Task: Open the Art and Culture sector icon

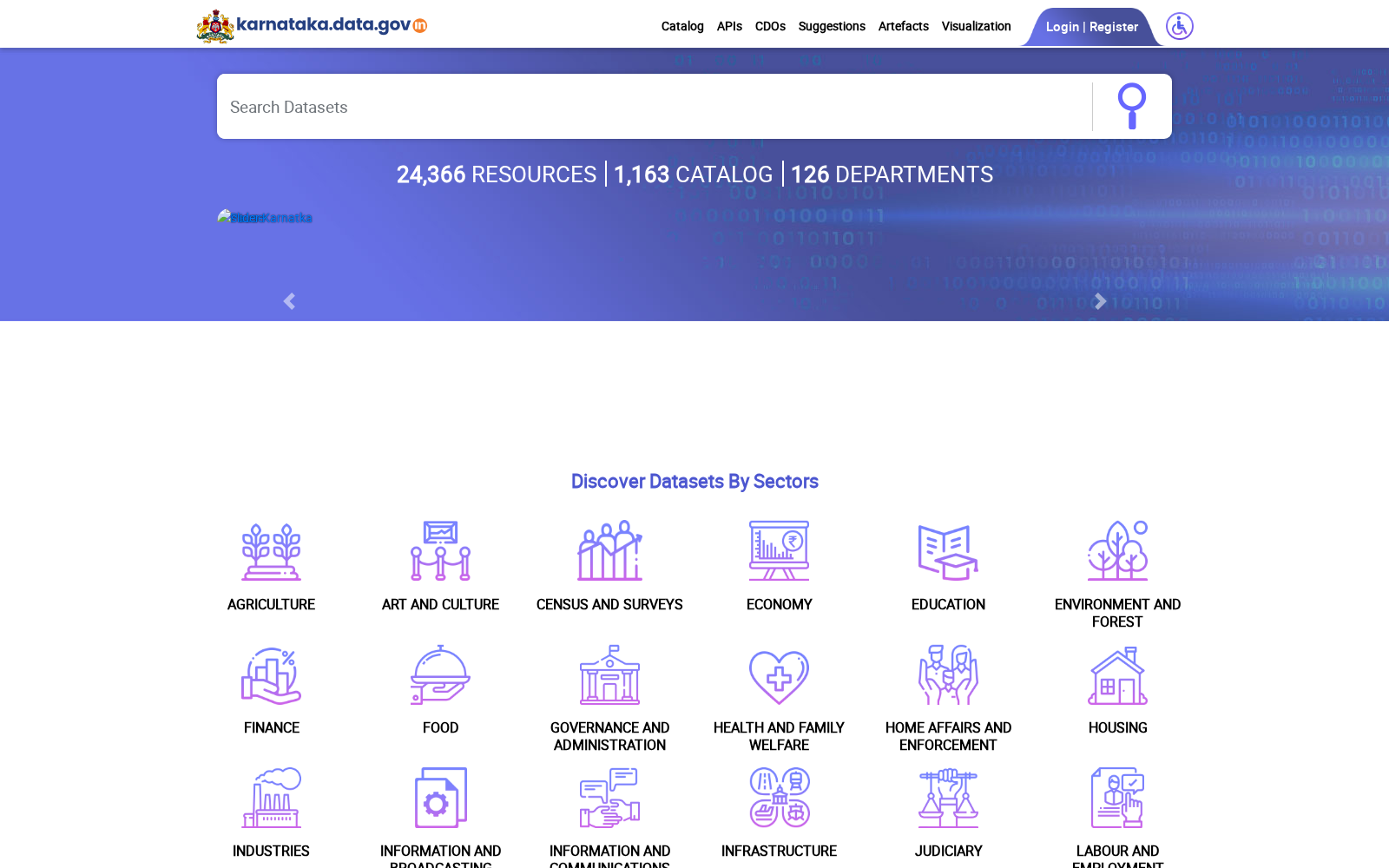Action: [x=440, y=551]
